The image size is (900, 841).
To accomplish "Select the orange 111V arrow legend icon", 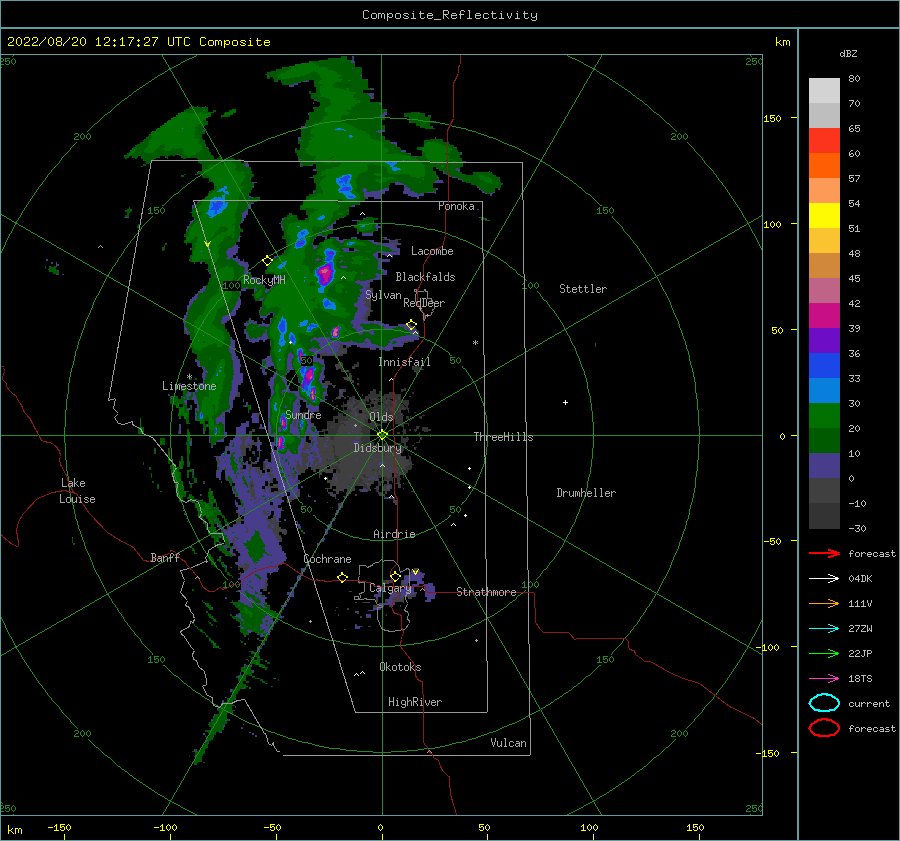I will pyautogui.click(x=824, y=603).
